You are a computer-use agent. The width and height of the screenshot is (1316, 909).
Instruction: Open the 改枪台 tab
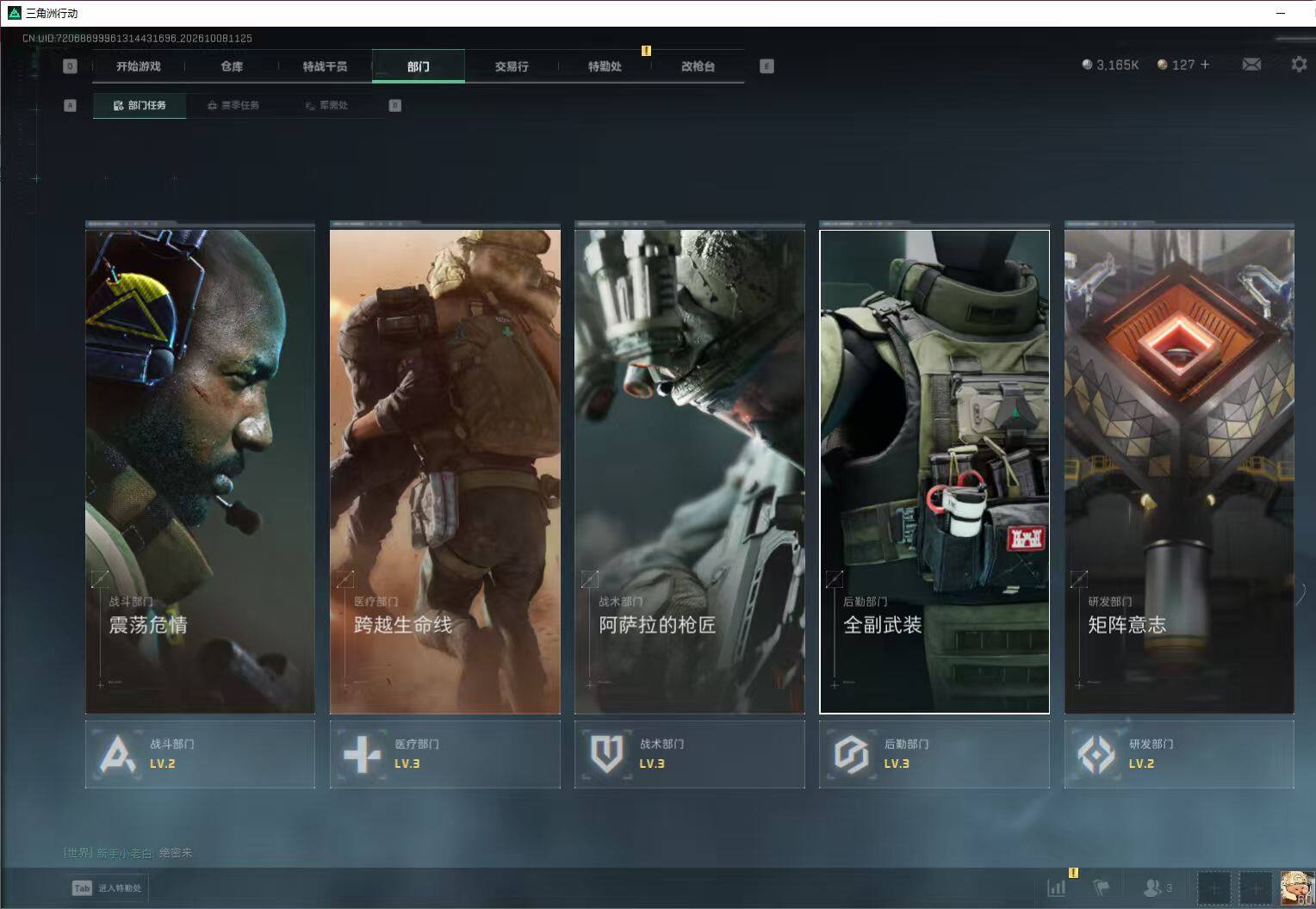[698, 66]
